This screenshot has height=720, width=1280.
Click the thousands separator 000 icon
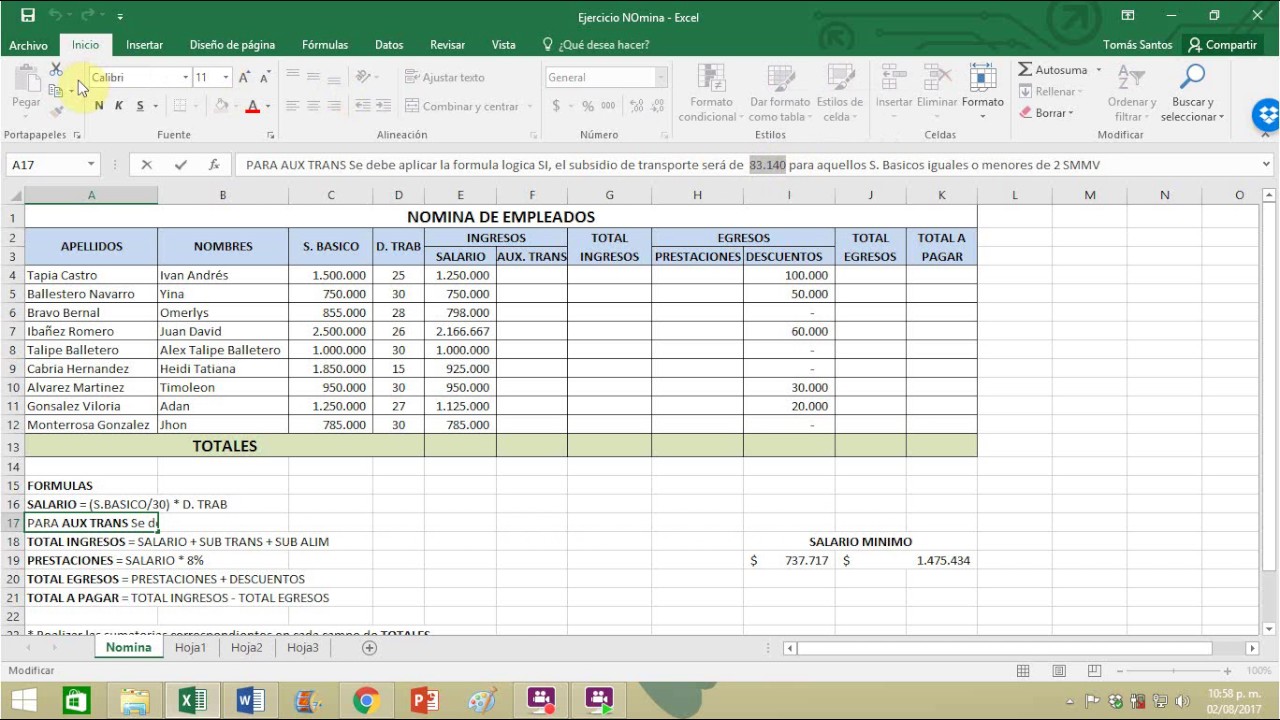pyautogui.click(x=609, y=106)
